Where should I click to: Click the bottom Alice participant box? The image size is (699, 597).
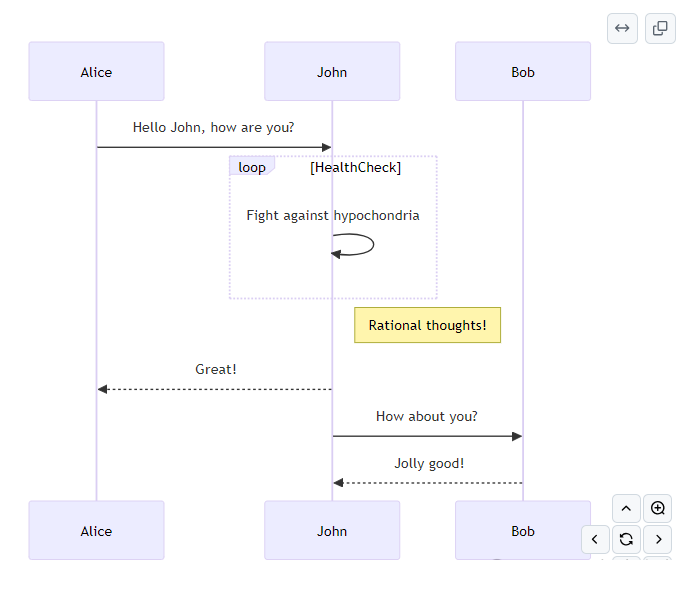96,530
